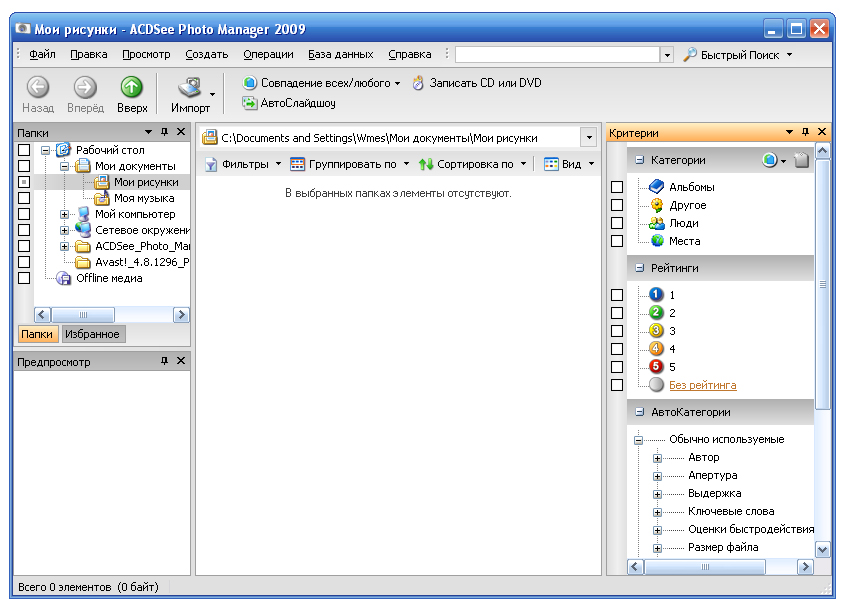The image size is (844, 607).
Task: Expand the Ключевые слова auto-category
Action: tap(657, 512)
